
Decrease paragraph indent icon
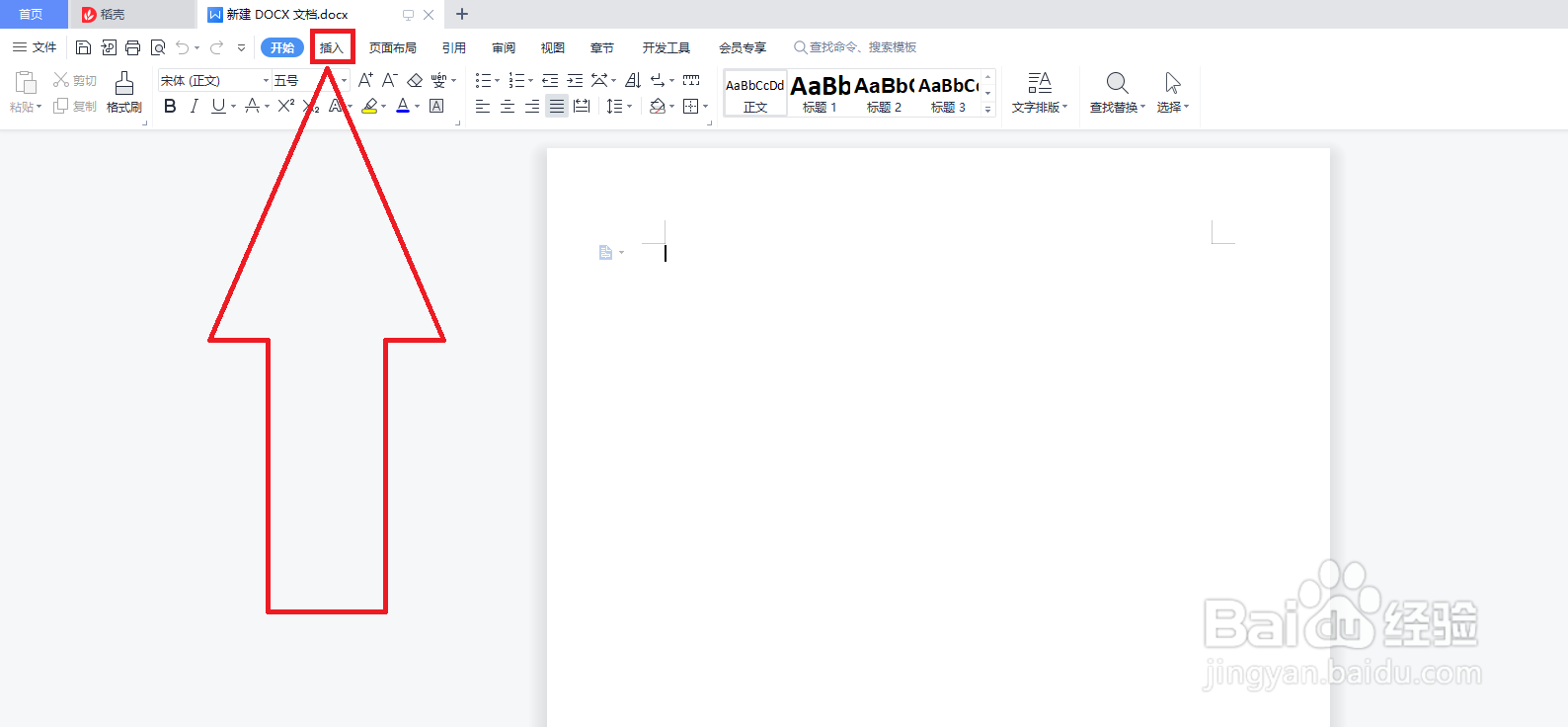(550, 80)
